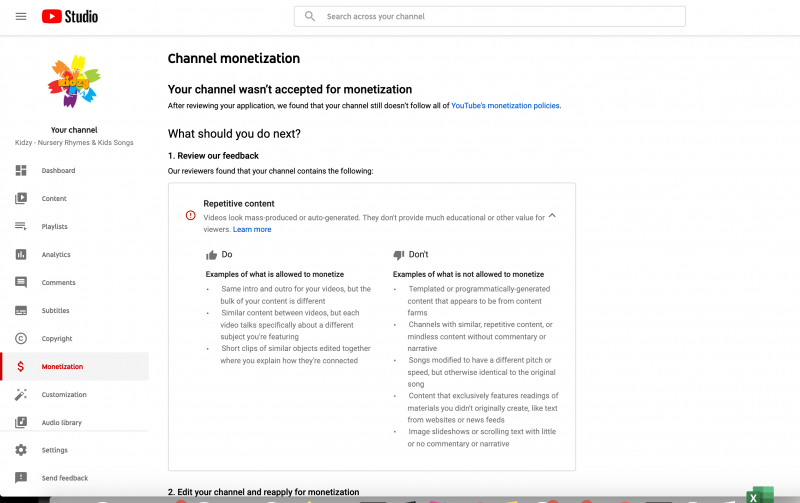Viewport: 800px width, 503px height.
Task: Open YouTube's monetization policies link
Action: (505, 105)
